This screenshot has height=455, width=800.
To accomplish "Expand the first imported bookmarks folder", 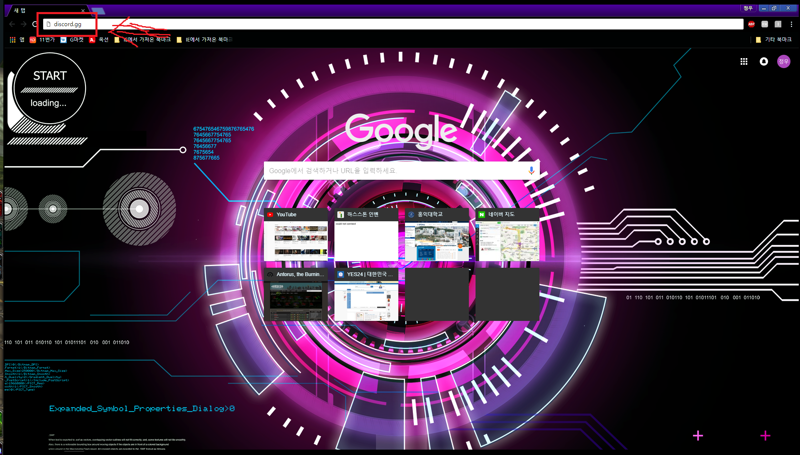I will click(x=142, y=39).
